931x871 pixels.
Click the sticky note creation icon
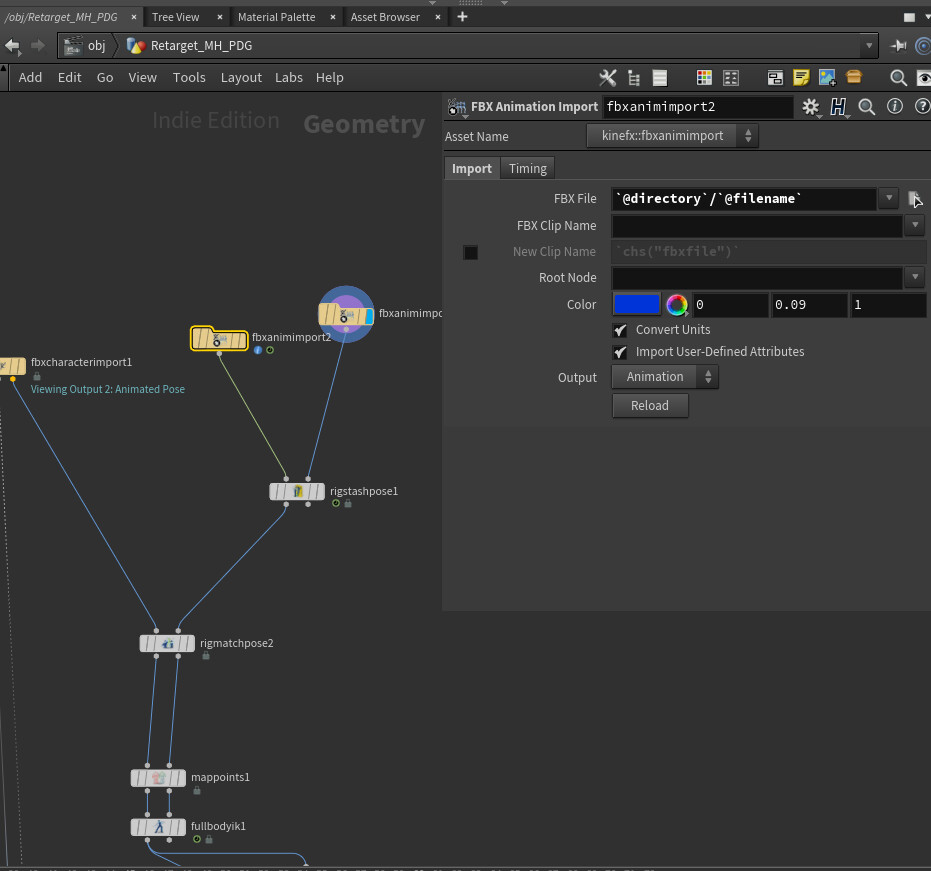point(801,77)
